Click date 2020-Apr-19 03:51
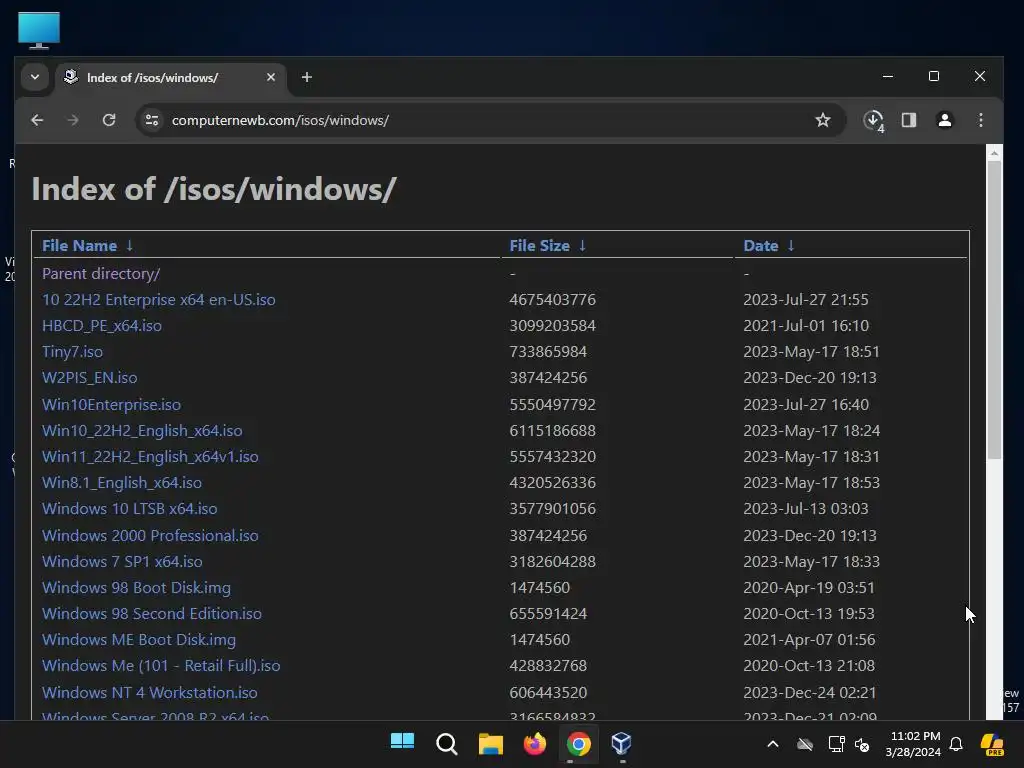Screen dimensions: 1024x768 (x=808, y=588)
